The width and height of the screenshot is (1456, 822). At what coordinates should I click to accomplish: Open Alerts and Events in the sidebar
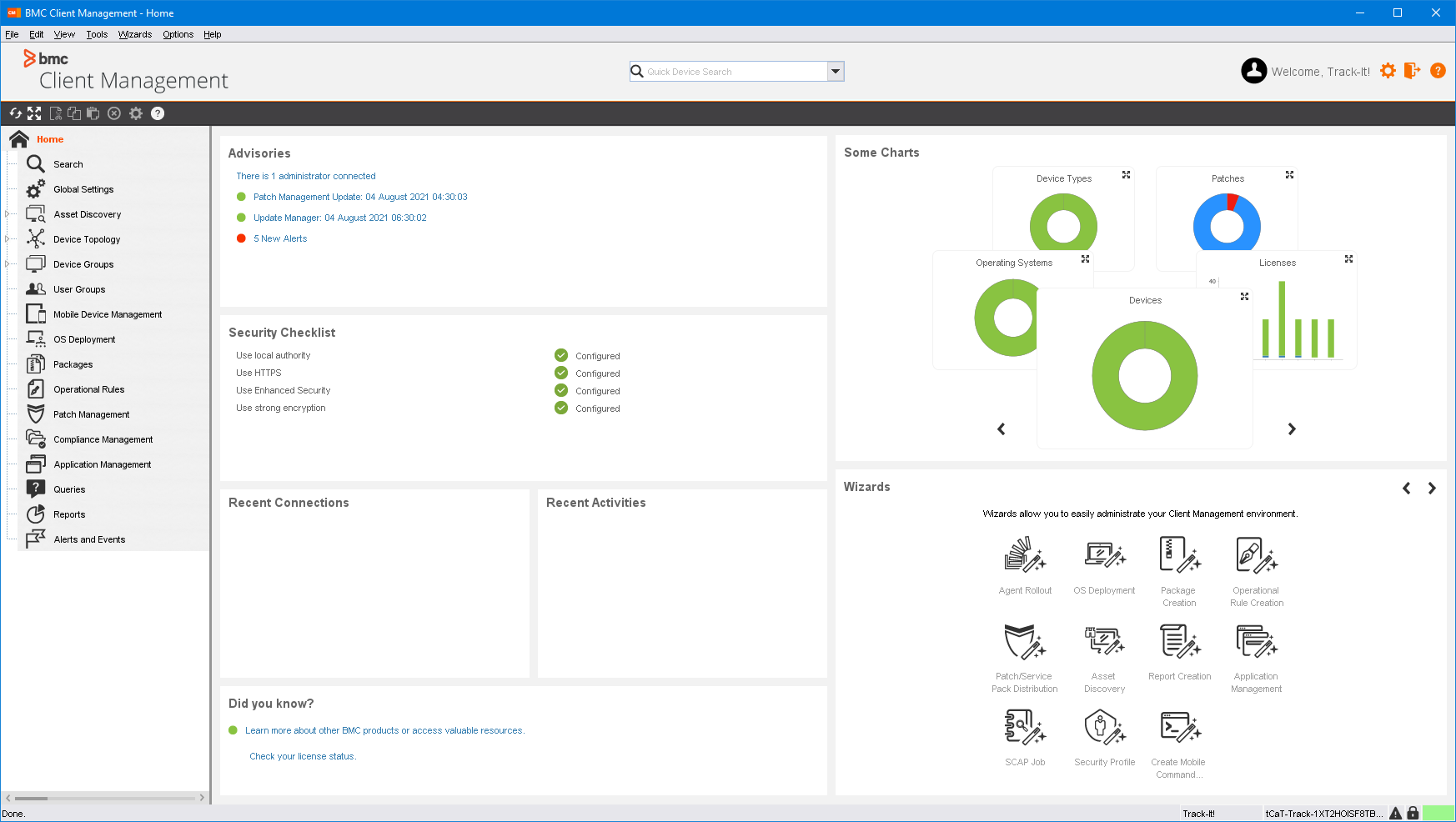89,539
